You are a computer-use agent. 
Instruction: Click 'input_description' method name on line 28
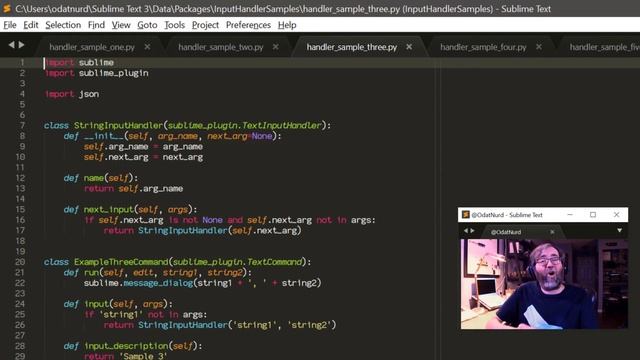pos(126,346)
